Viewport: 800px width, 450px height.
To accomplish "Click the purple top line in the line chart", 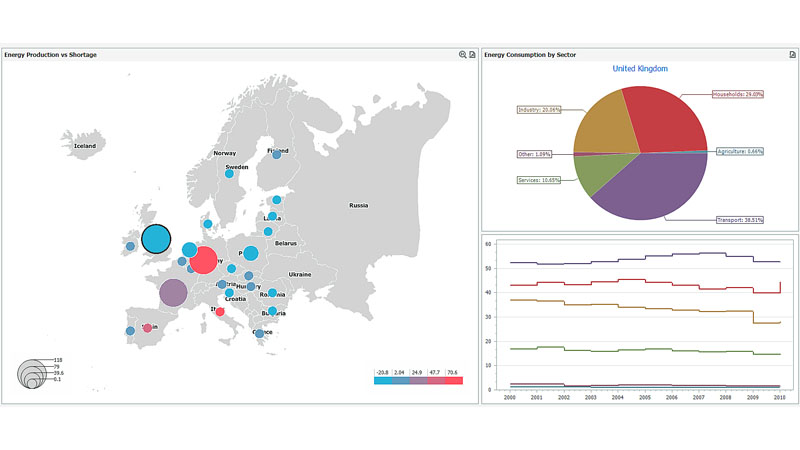I will click(645, 258).
